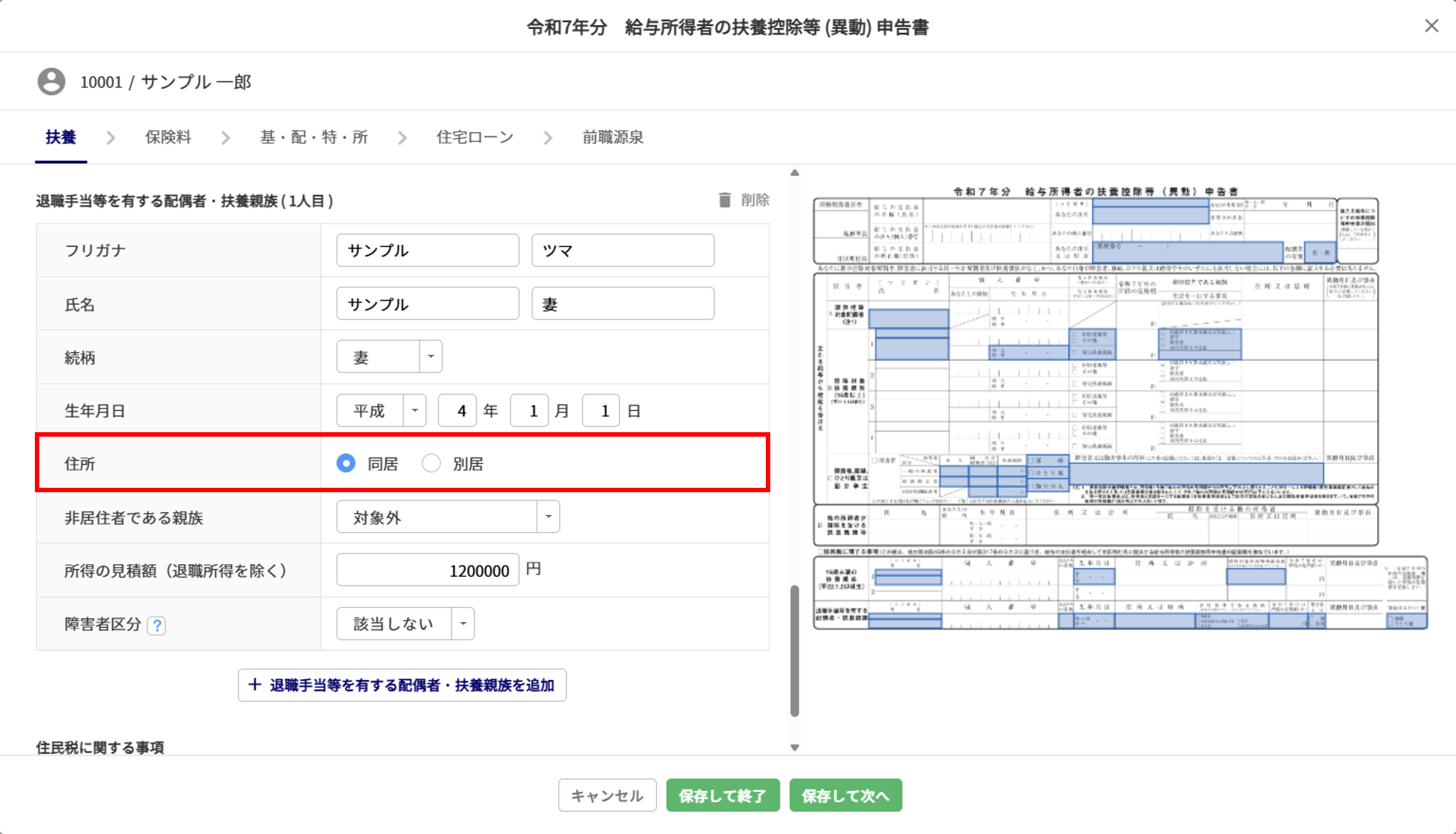Click the キャンセル button

(x=607, y=795)
